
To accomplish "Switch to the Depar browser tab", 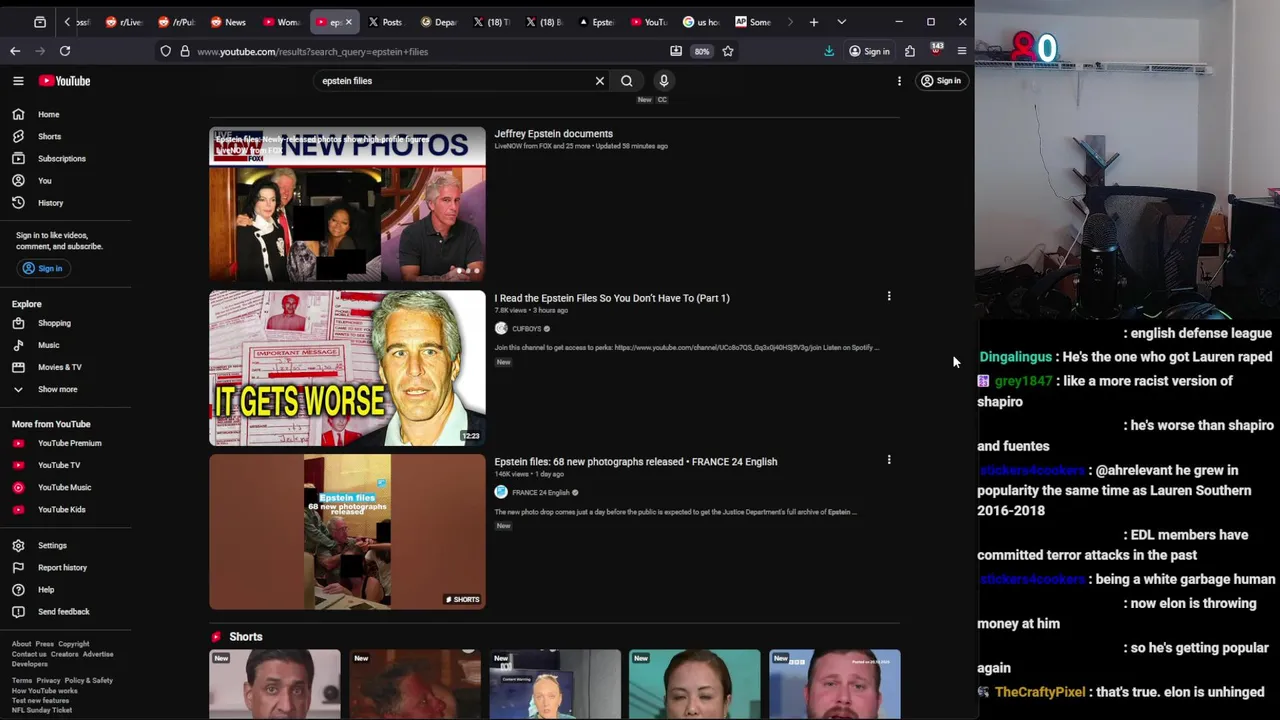I will click(438, 22).
